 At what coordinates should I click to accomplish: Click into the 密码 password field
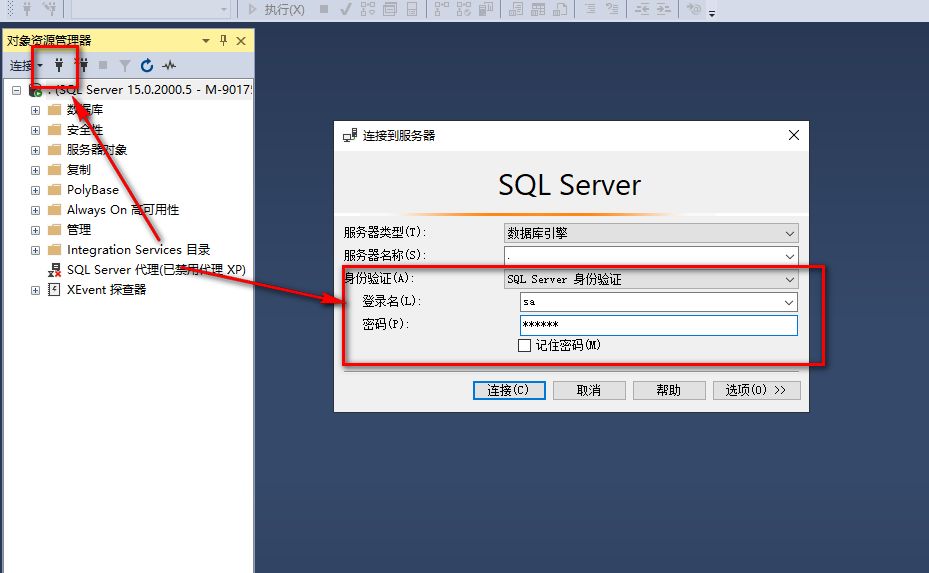658,325
